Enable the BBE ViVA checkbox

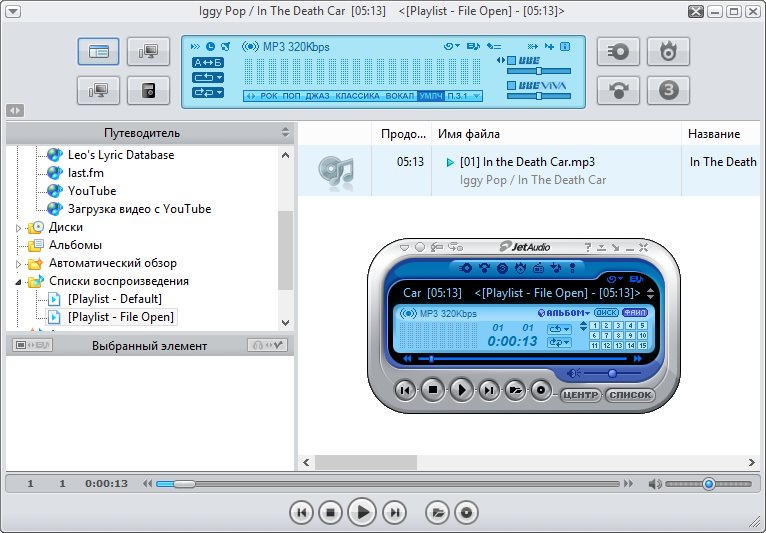point(511,85)
